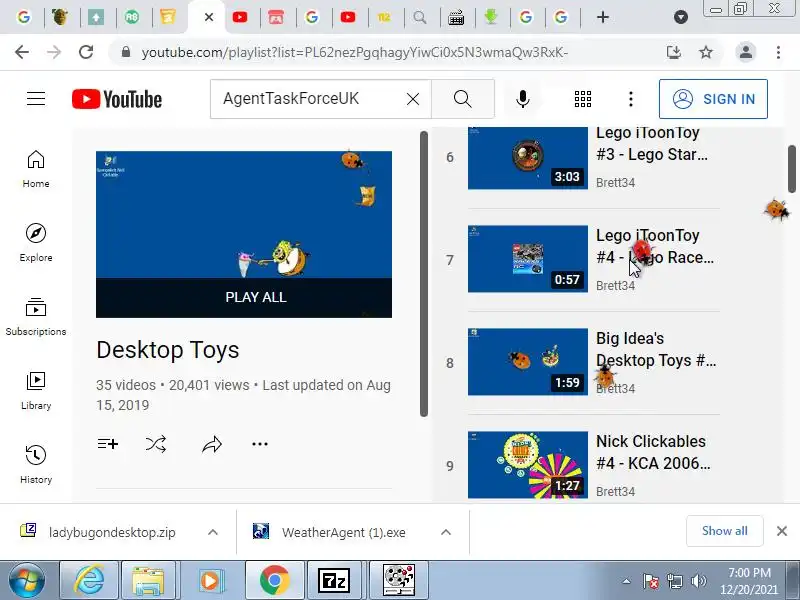Open the Windows Start menu
Image resolution: width=800 pixels, height=600 pixels.
(27, 581)
